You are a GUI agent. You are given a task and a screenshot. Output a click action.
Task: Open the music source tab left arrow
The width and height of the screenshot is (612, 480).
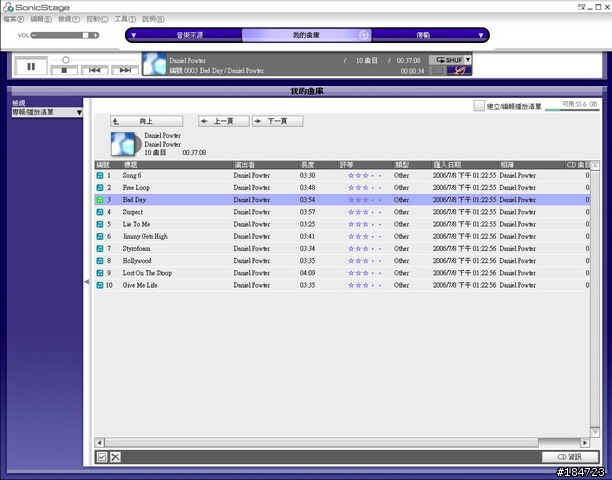point(133,35)
